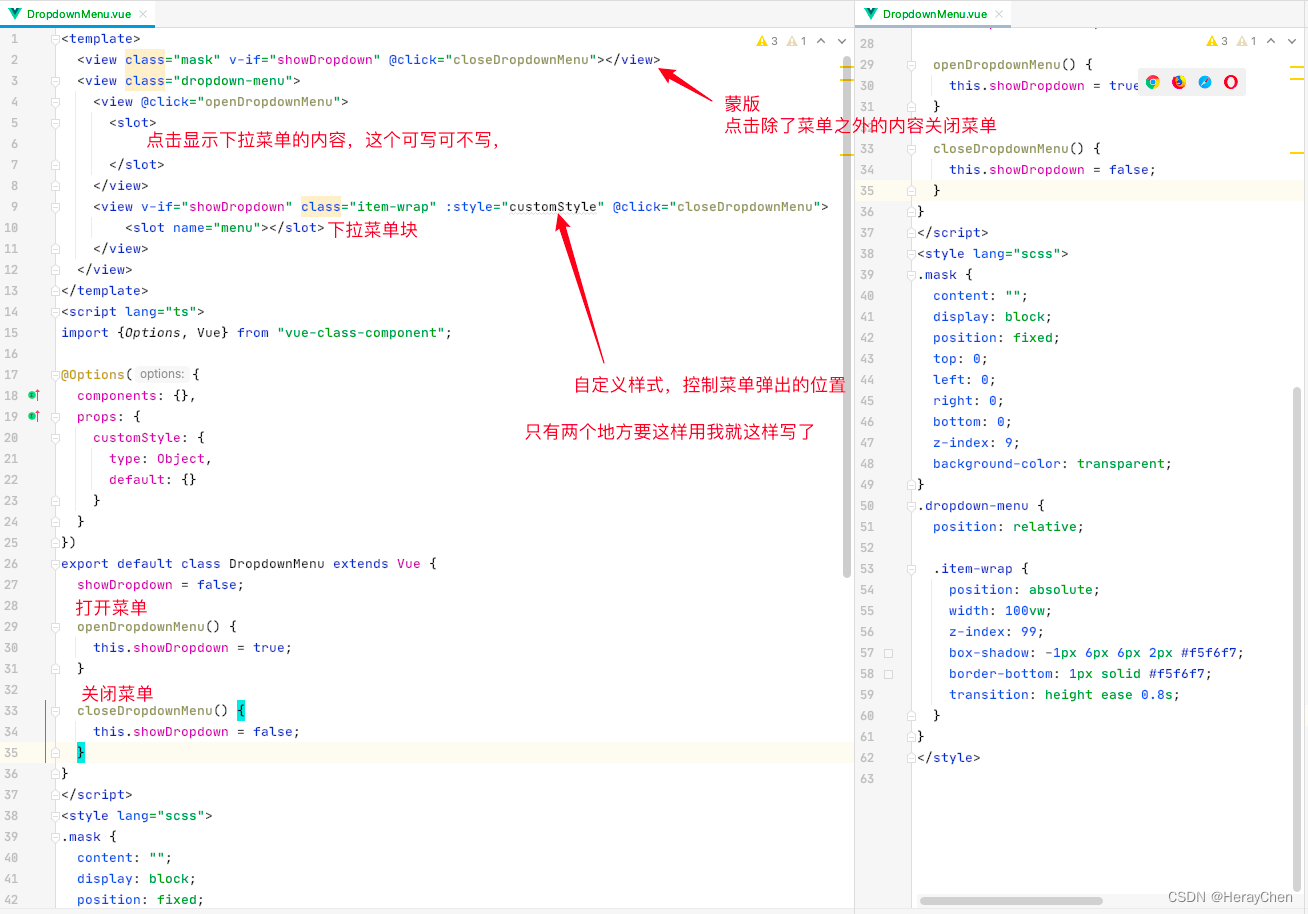Screen dimensions: 1308x914
Task: Click line number 63 in right gutter
Action: click(867, 778)
